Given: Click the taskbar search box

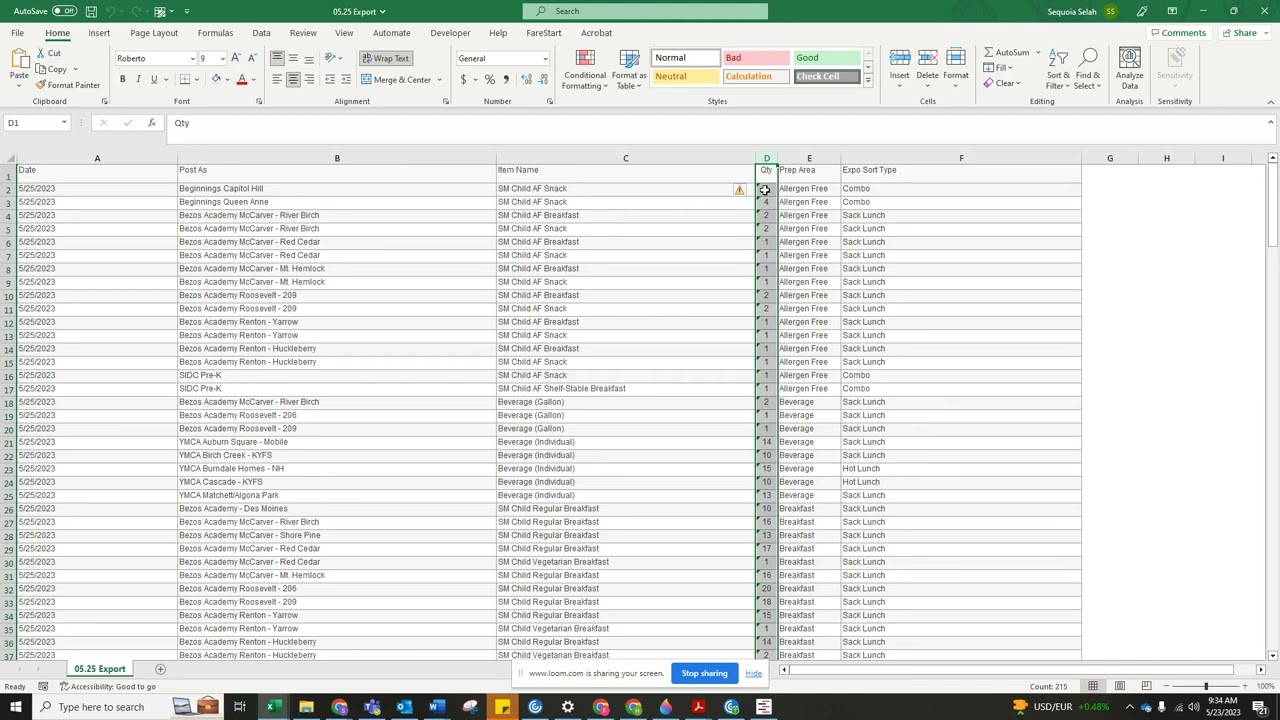Looking at the screenshot, I should point(100,707).
